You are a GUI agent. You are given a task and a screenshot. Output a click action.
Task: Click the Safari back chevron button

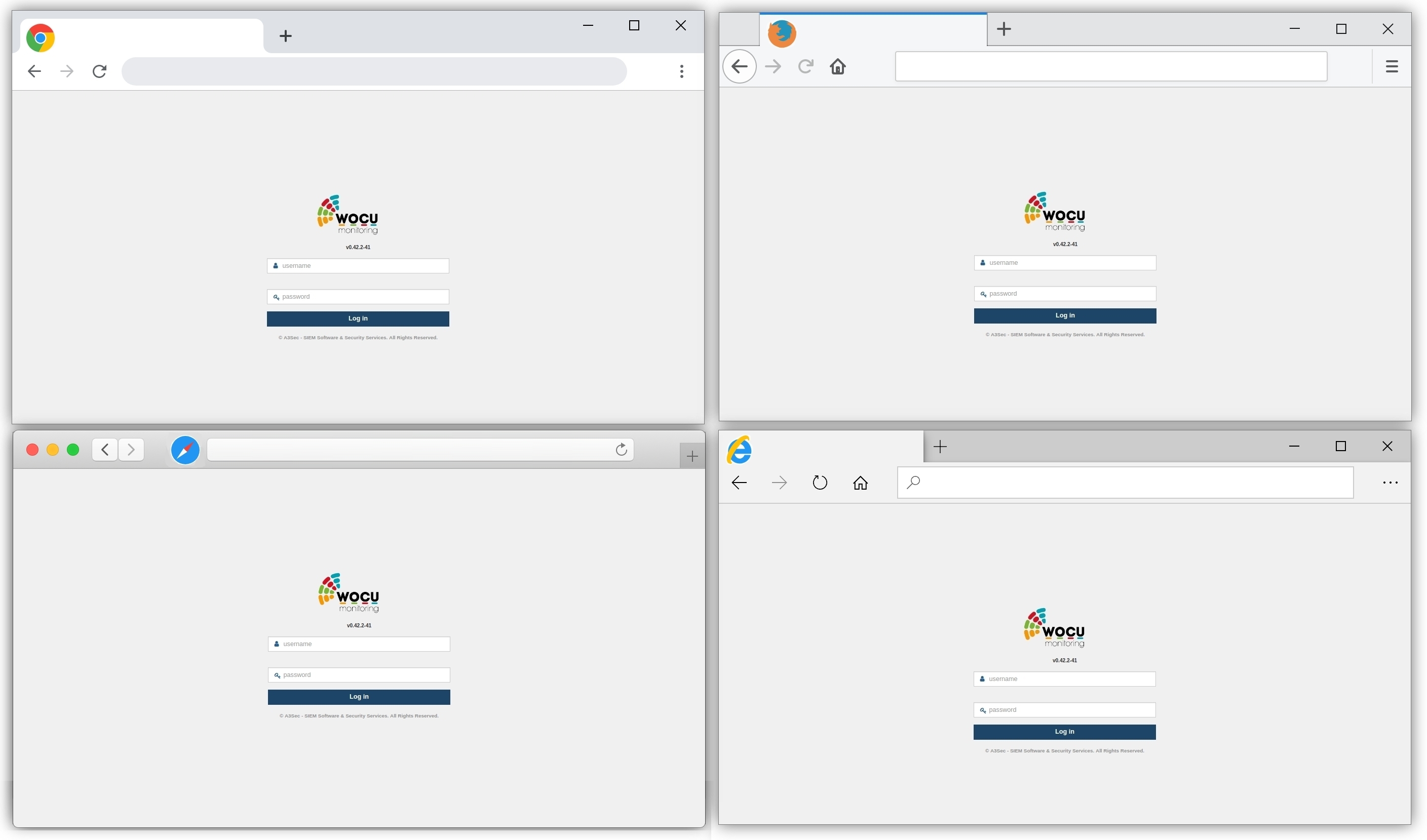pyautogui.click(x=105, y=450)
